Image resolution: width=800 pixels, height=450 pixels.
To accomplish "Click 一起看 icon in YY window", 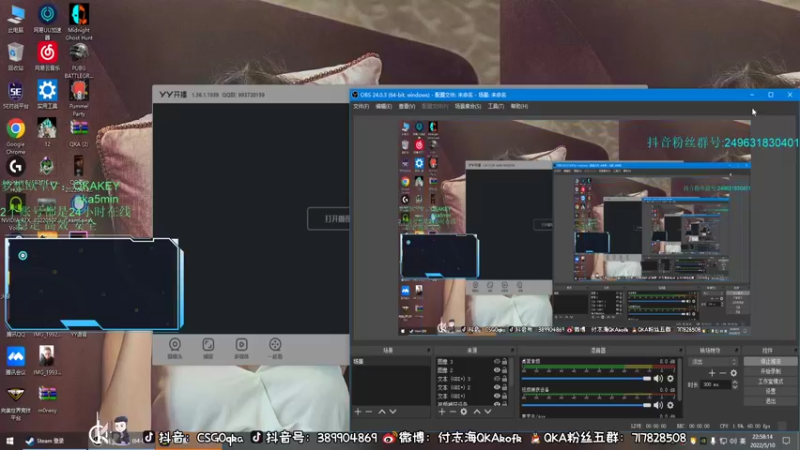I will pos(275,348).
